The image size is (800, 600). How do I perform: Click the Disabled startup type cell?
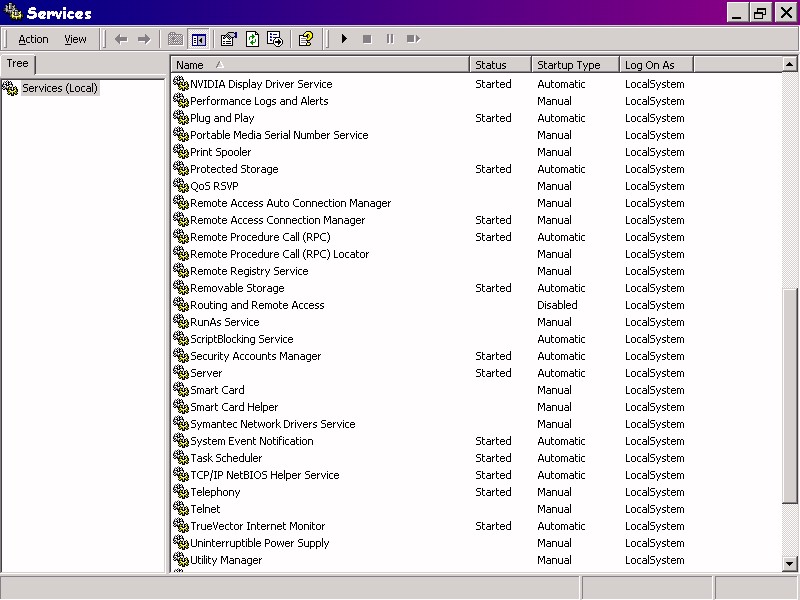coord(557,305)
